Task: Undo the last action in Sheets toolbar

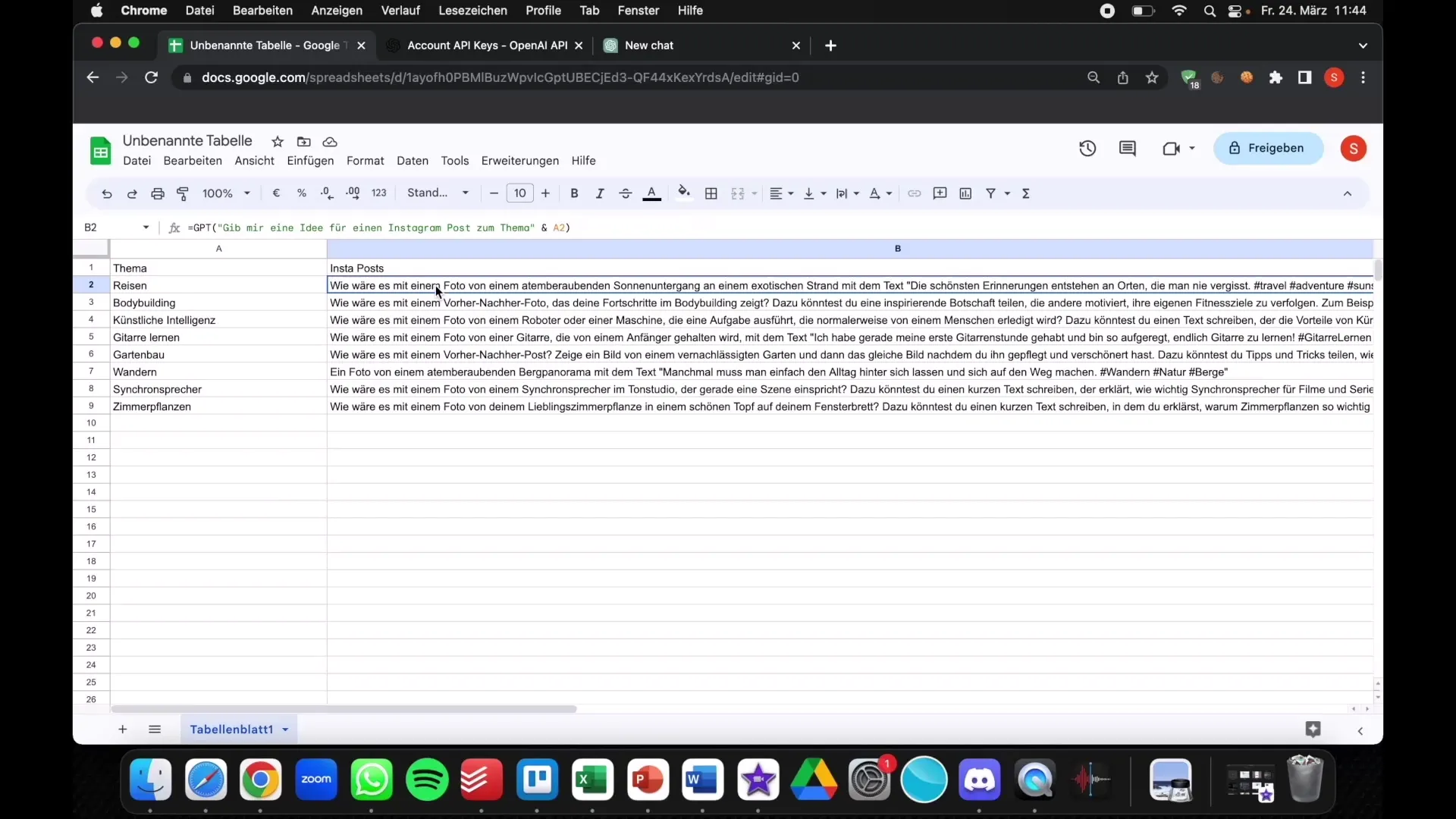Action: pyautogui.click(x=106, y=193)
